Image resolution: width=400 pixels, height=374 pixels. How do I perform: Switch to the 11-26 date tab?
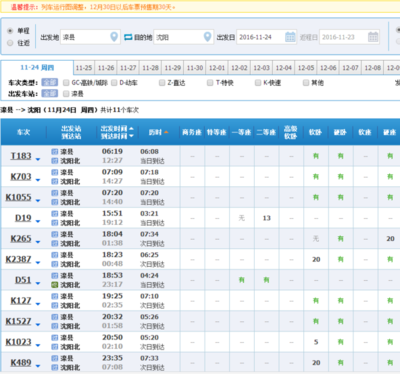click(106, 68)
